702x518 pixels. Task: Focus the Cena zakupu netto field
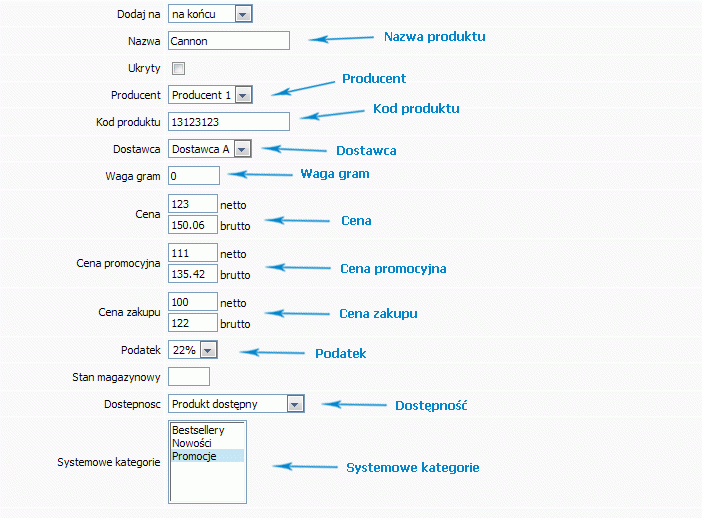[x=193, y=302]
